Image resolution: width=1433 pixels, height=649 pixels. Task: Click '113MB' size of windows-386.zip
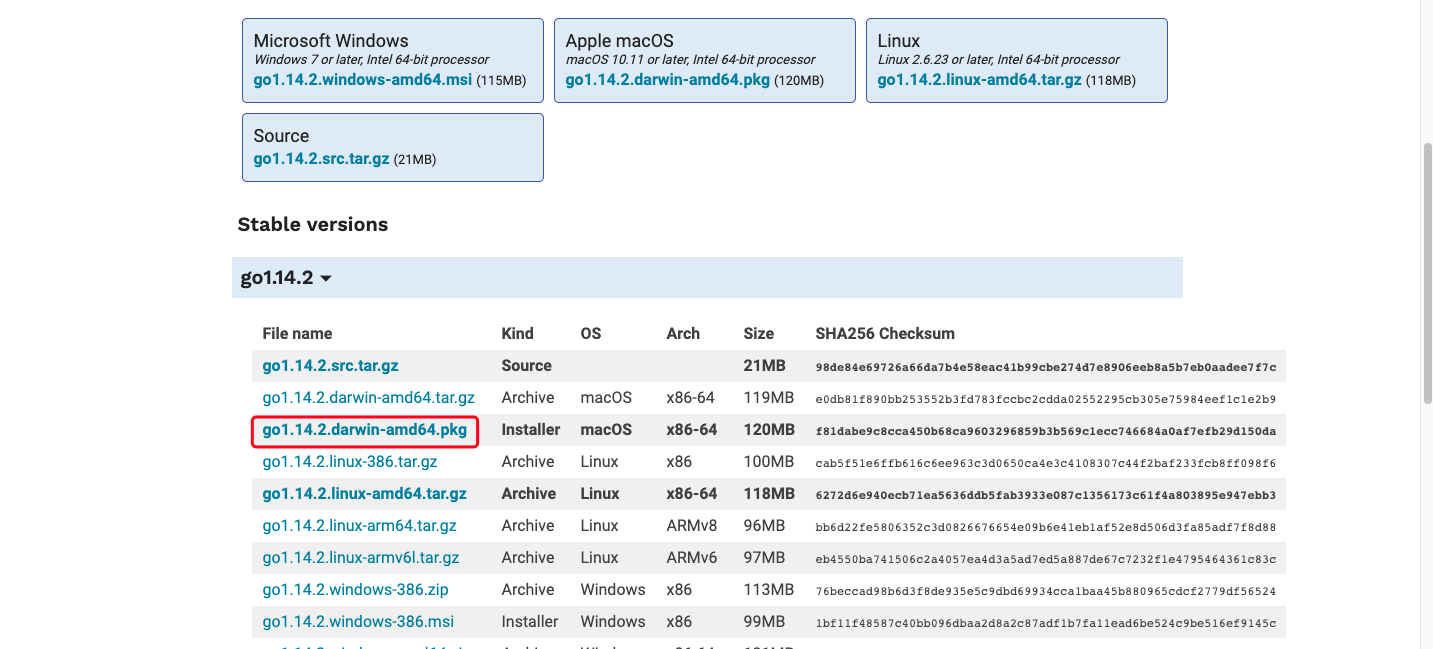[x=769, y=590]
